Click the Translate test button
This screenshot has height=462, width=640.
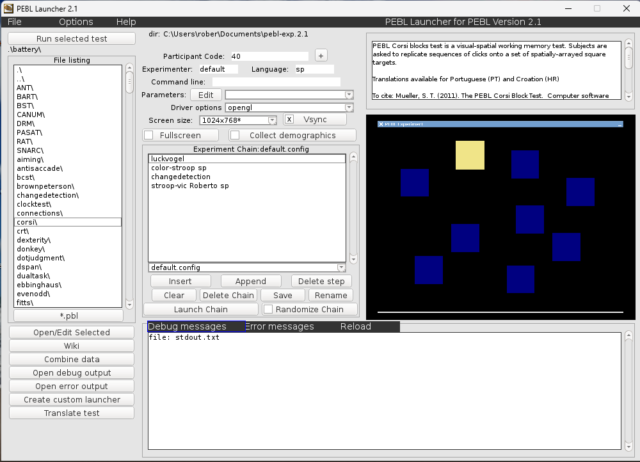(72, 413)
